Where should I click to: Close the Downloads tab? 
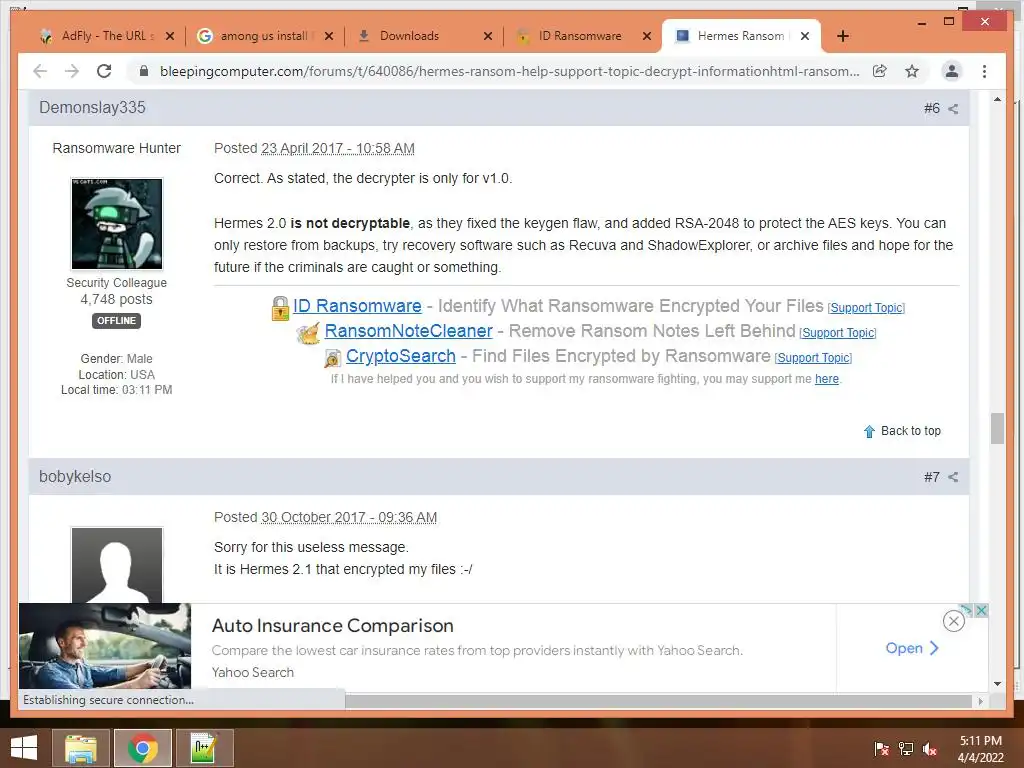tap(488, 36)
